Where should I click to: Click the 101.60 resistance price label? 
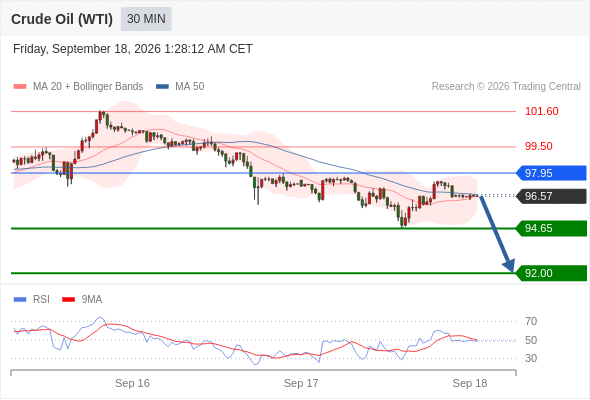(x=541, y=111)
